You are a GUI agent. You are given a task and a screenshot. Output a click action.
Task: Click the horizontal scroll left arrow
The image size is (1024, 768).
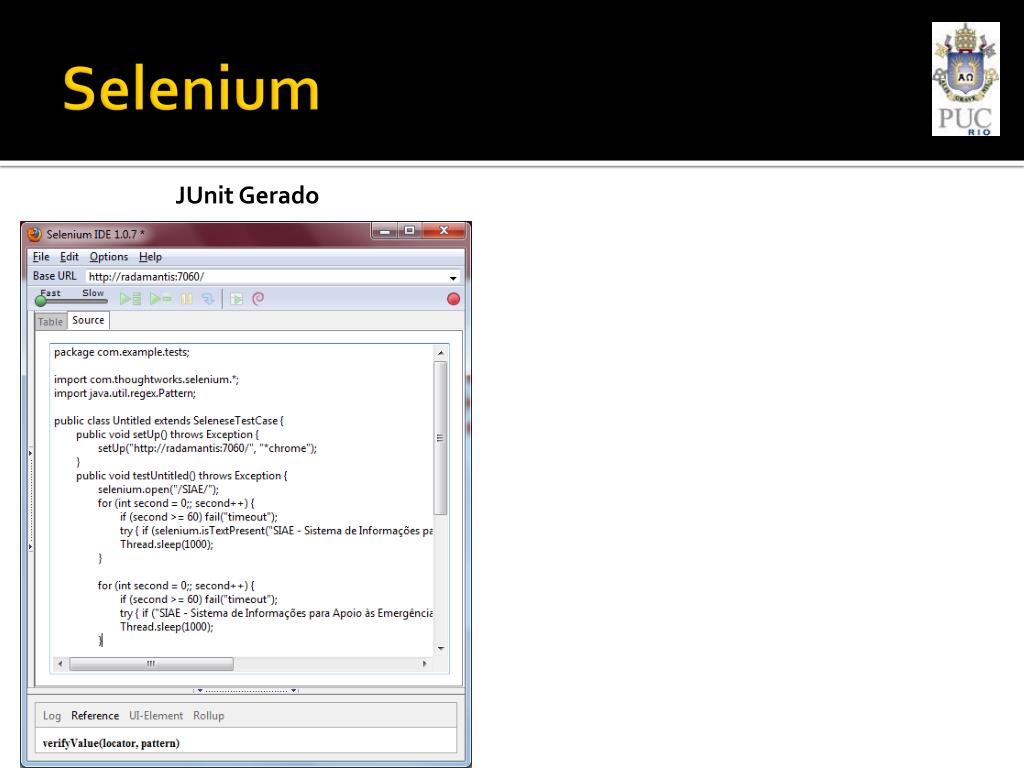(x=60, y=664)
